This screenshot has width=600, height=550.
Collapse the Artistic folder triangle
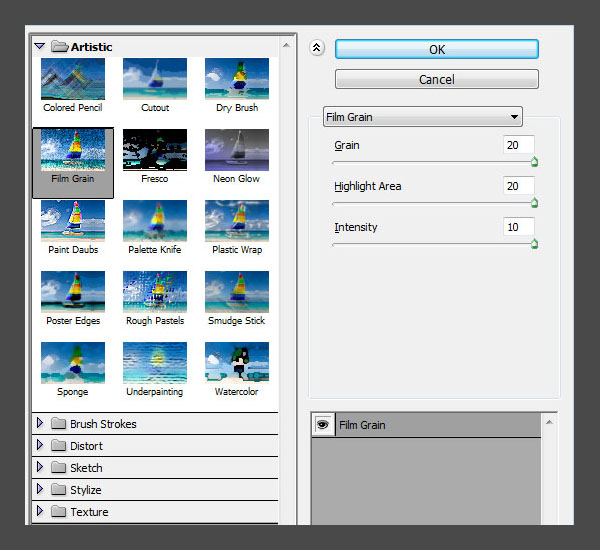click(40, 47)
